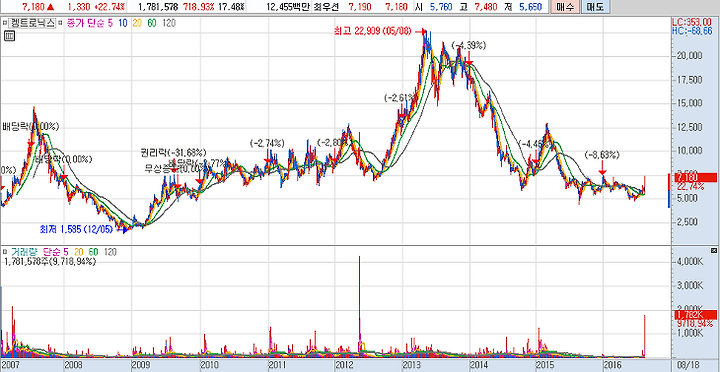Image resolution: width=720 pixels, height=372 pixels.
Task: Click the red 7,180 current price tag on axis
Action: pos(695,177)
